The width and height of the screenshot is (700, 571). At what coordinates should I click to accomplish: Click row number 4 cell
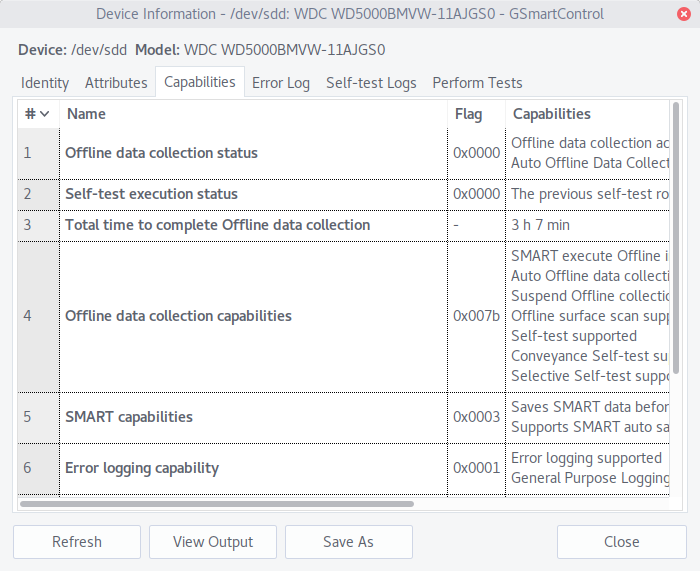(38, 316)
